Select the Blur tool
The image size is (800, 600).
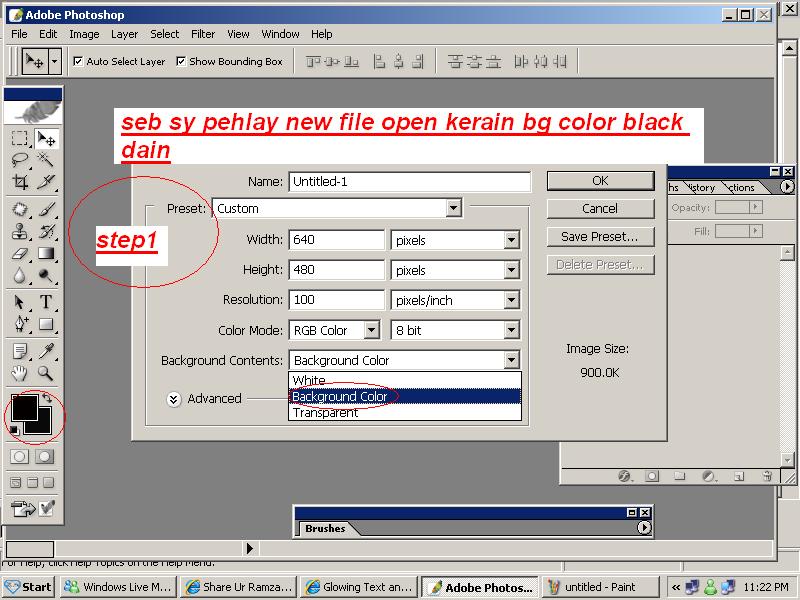point(19,276)
